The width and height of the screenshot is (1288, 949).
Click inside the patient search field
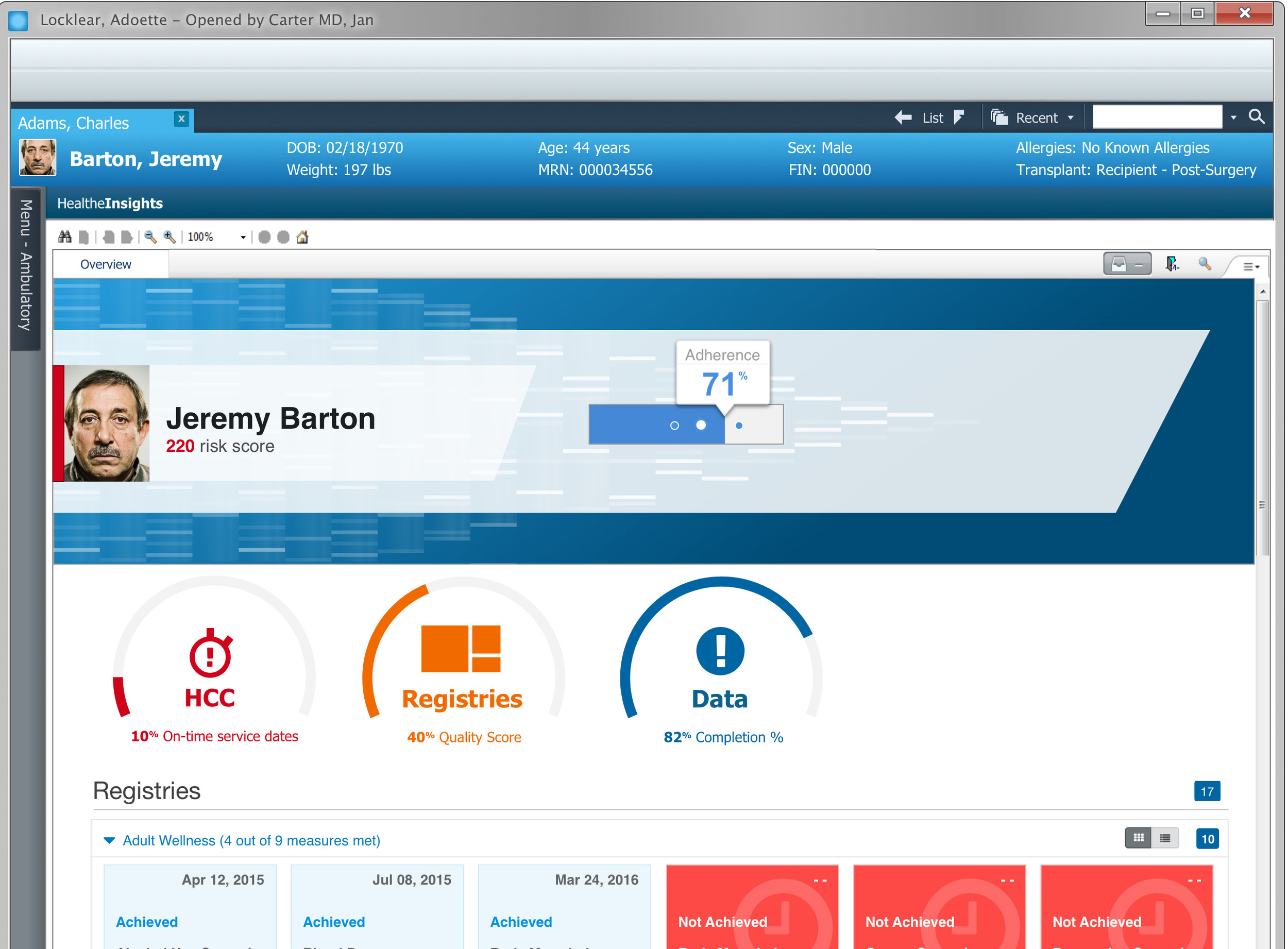pos(1156,117)
